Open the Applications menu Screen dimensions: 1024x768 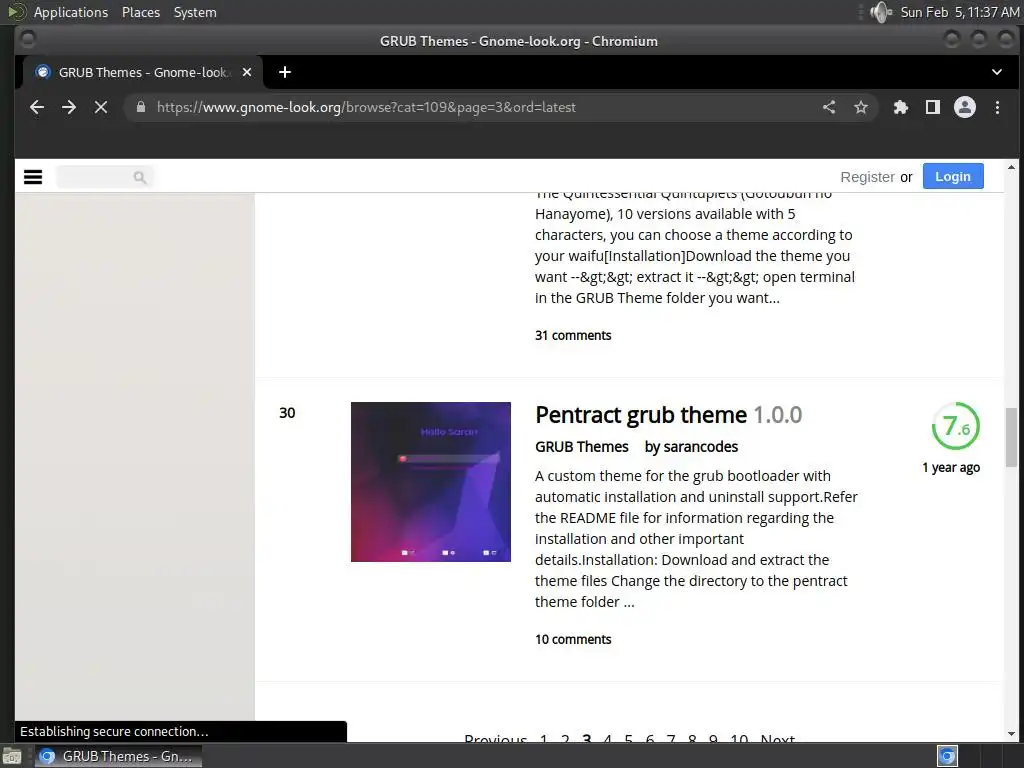click(x=71, y=12)
